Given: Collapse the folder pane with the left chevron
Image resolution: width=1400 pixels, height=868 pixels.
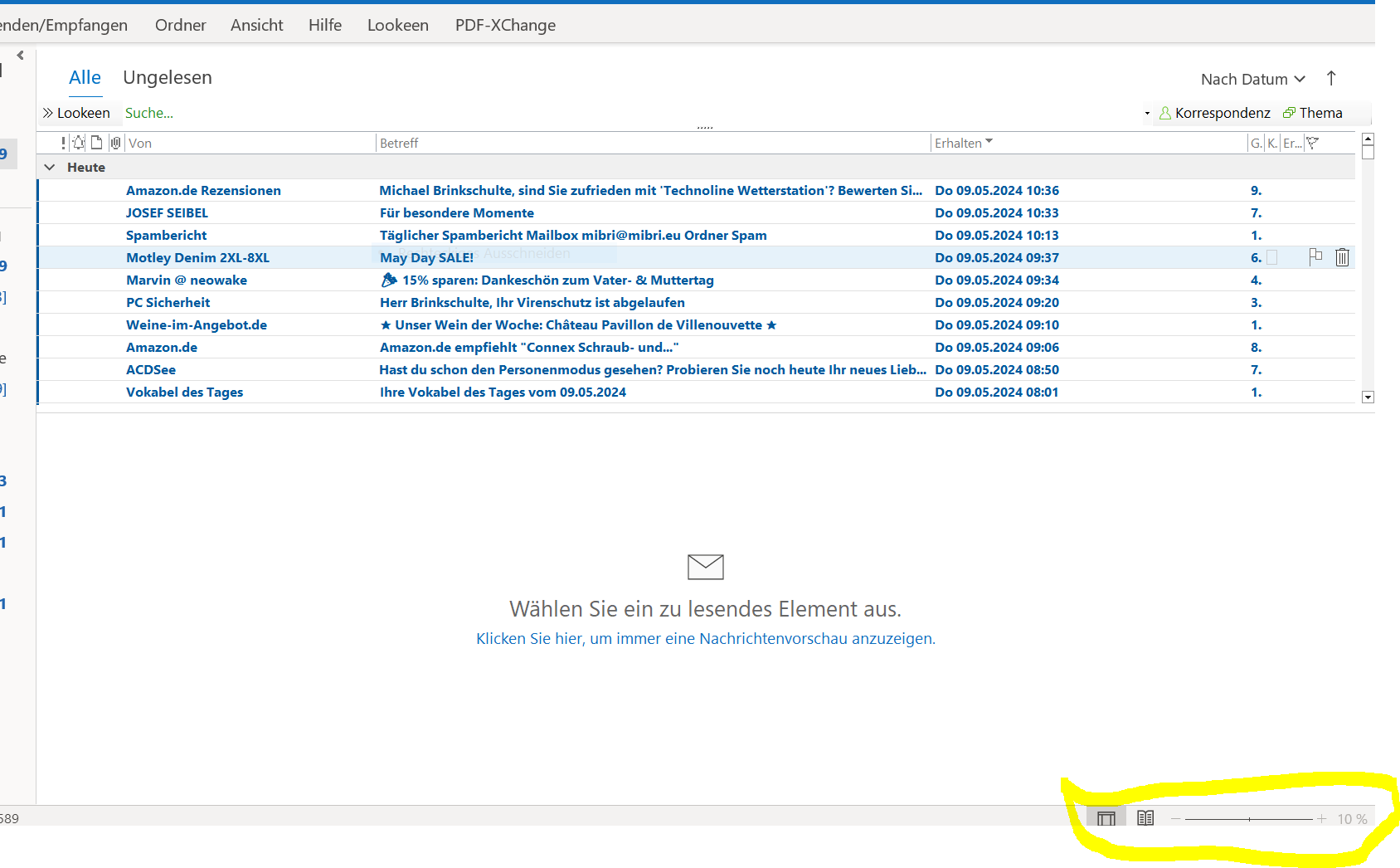Looking at the screenshot, I should (x=20, y=56).
